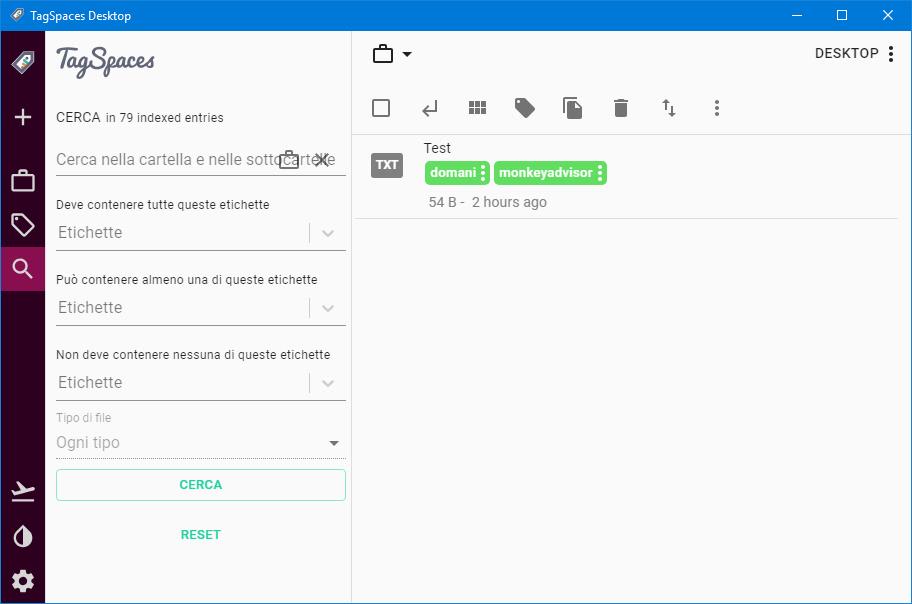This screenshot has width=912, height=604.
Task: Minimize the TagSpaces Desktop window
Action: [797, 15]
